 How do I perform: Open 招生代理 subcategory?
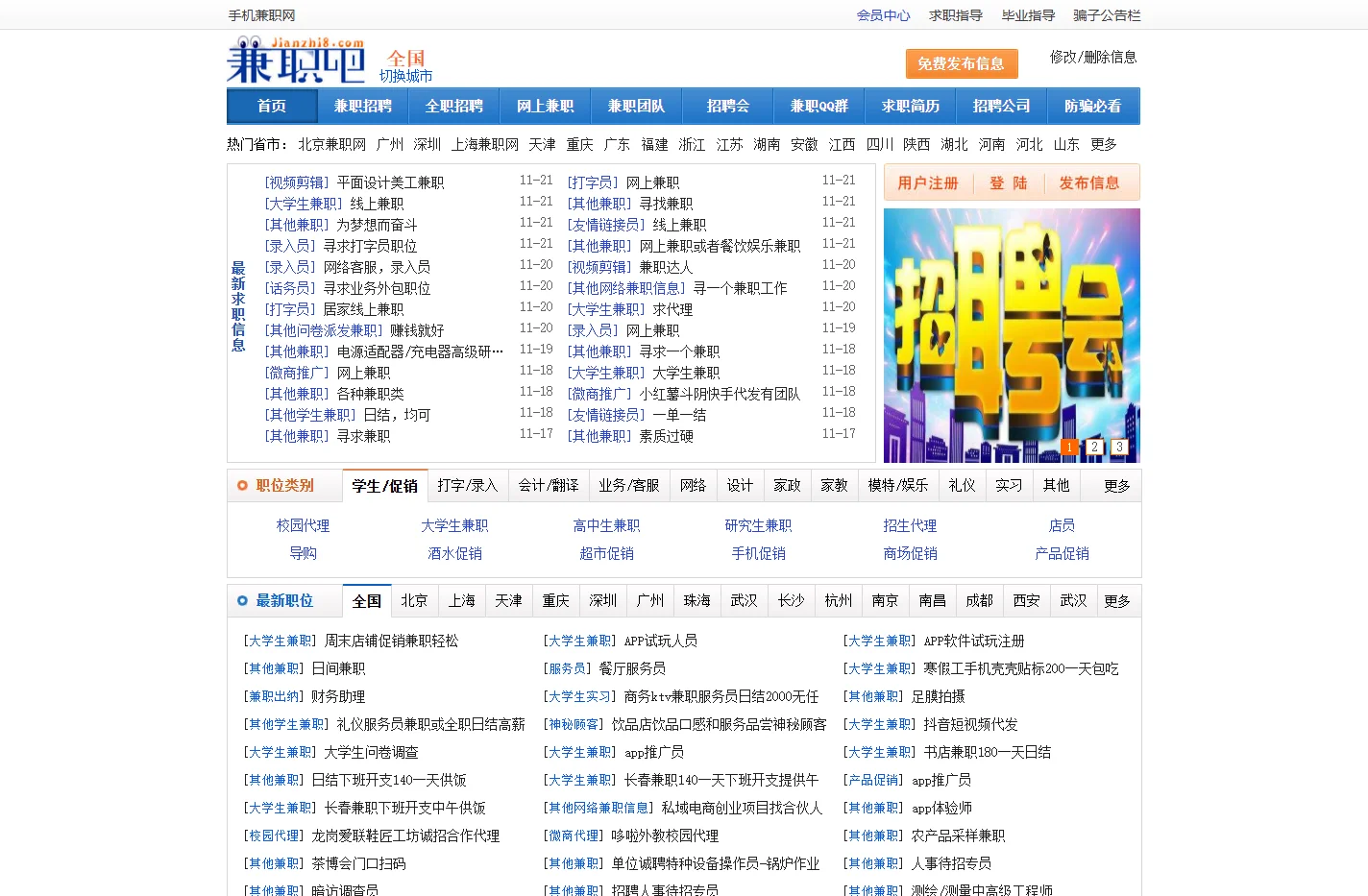[x=910, y=525]
